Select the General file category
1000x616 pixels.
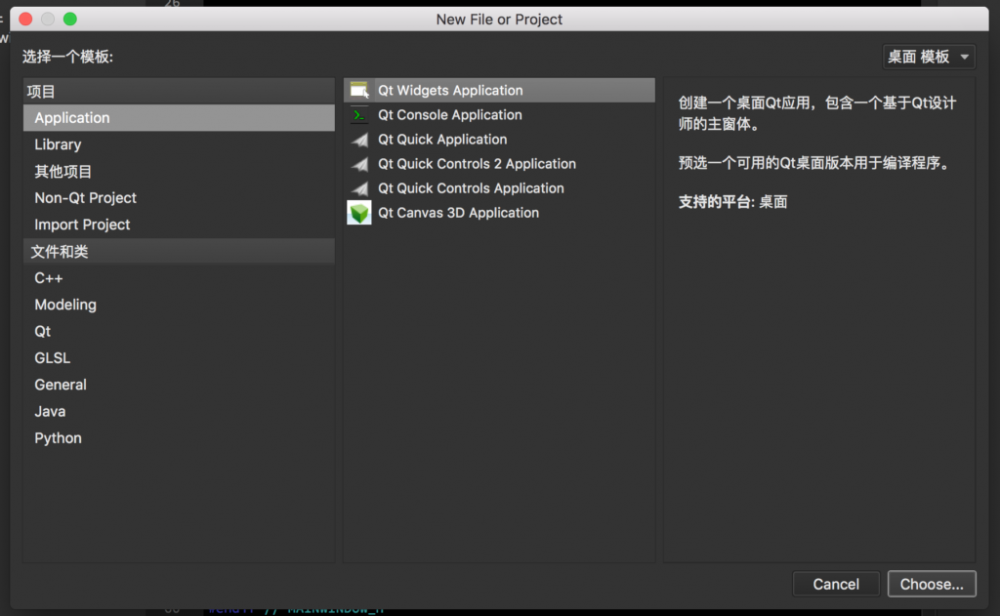click(179, 385)
